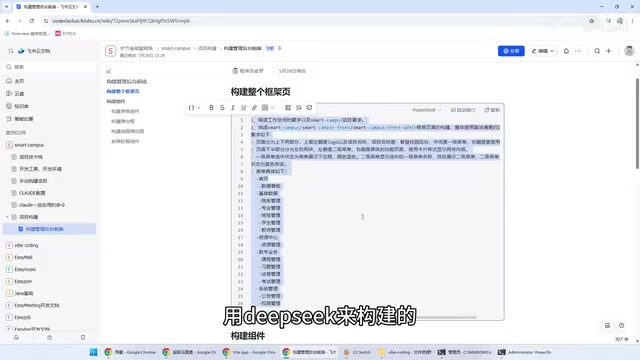
Task: Click the left icon at sidebar bottom
Action: [16, 338]
